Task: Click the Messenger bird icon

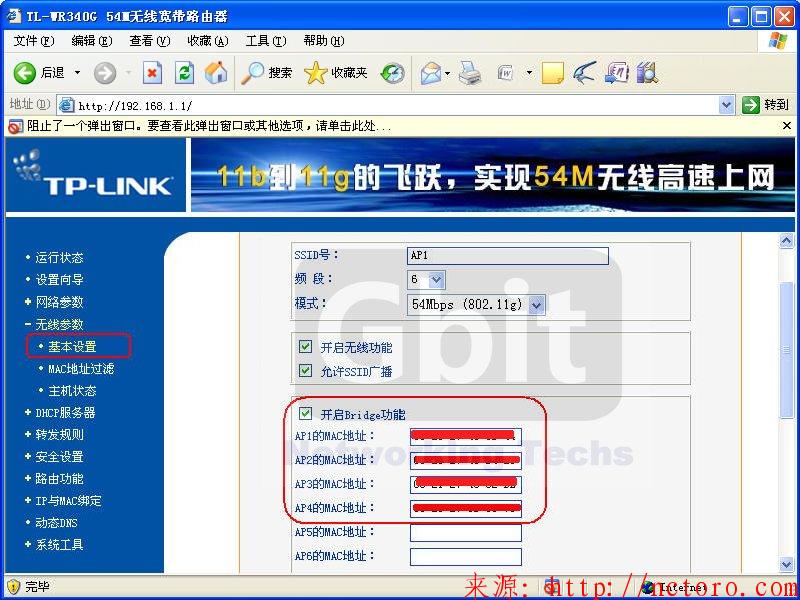Action: point(584,73)
